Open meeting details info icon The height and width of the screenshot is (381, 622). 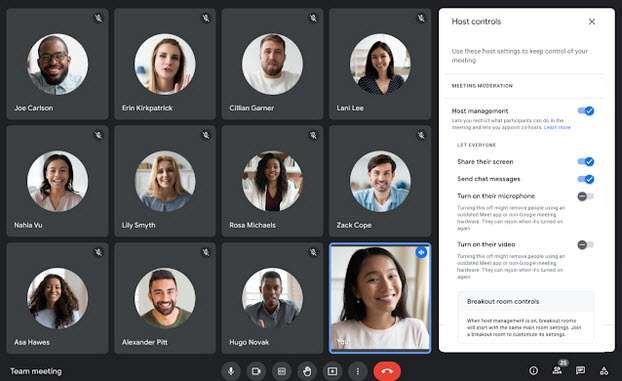(534, 370)
